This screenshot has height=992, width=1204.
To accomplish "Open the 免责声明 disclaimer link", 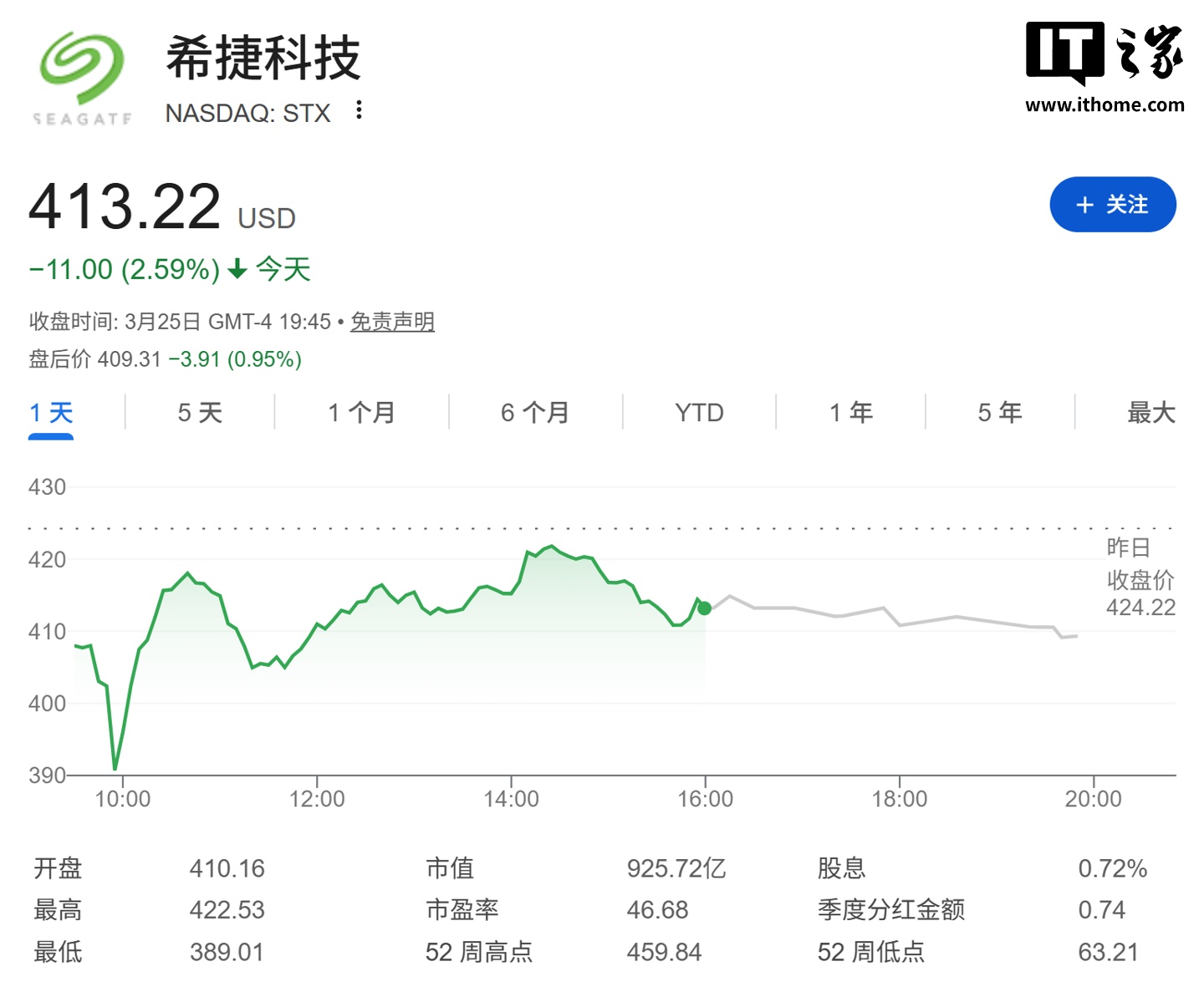I will pos(394,321).
